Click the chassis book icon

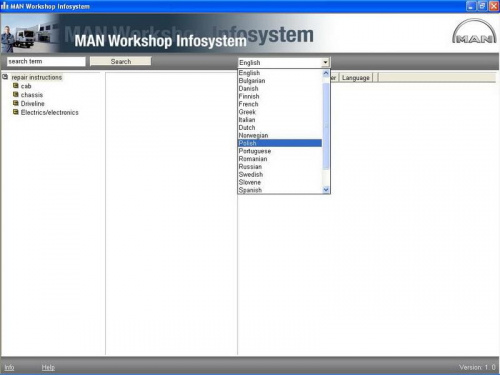pos(15,95)
